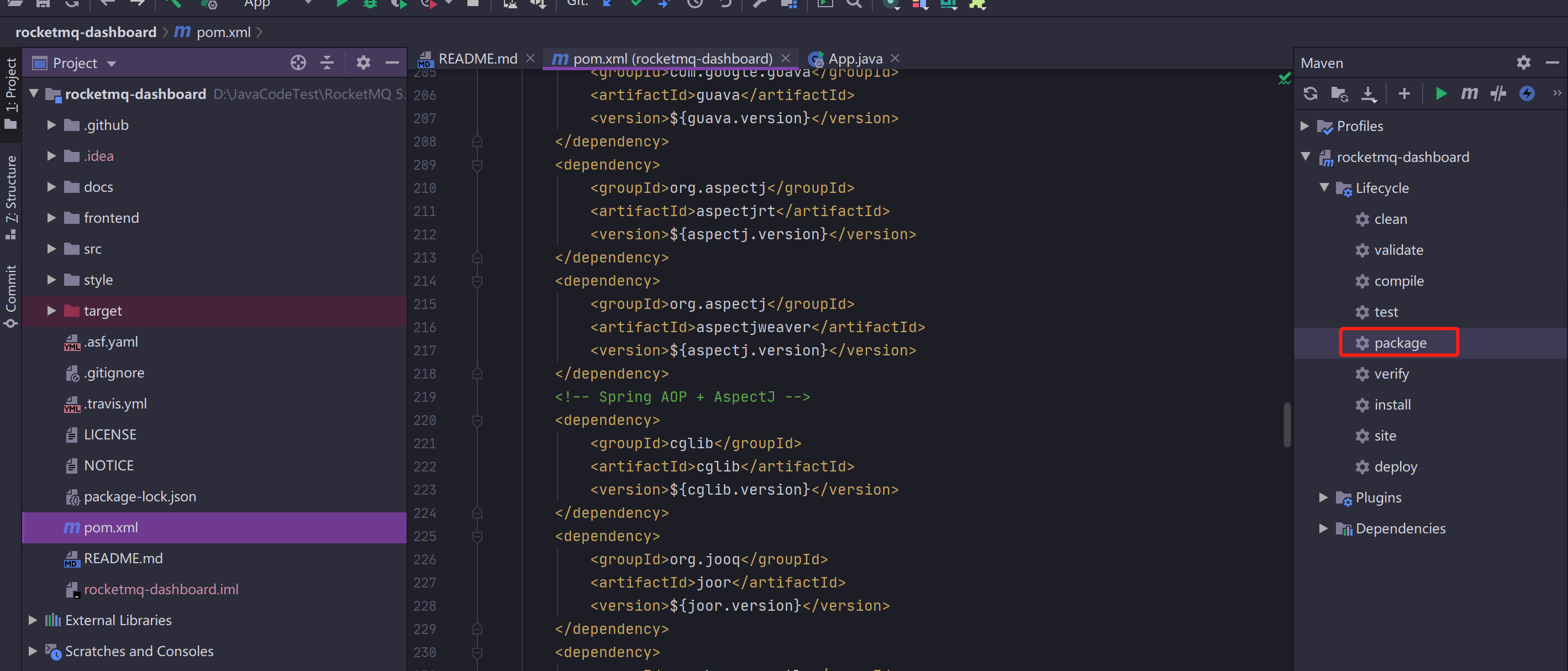Viewport: 1568px width, 671px height.
Task: Reload all Maven projects
Action: click(x=1310, y=94)
